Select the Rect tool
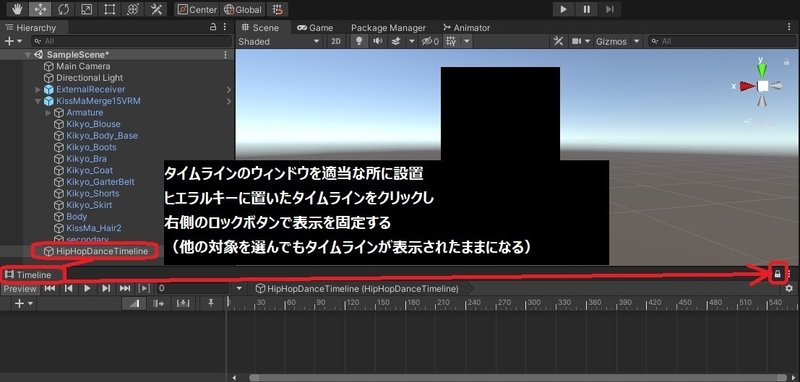The width and height of the screenshot is (800, 382). [109, 9]
